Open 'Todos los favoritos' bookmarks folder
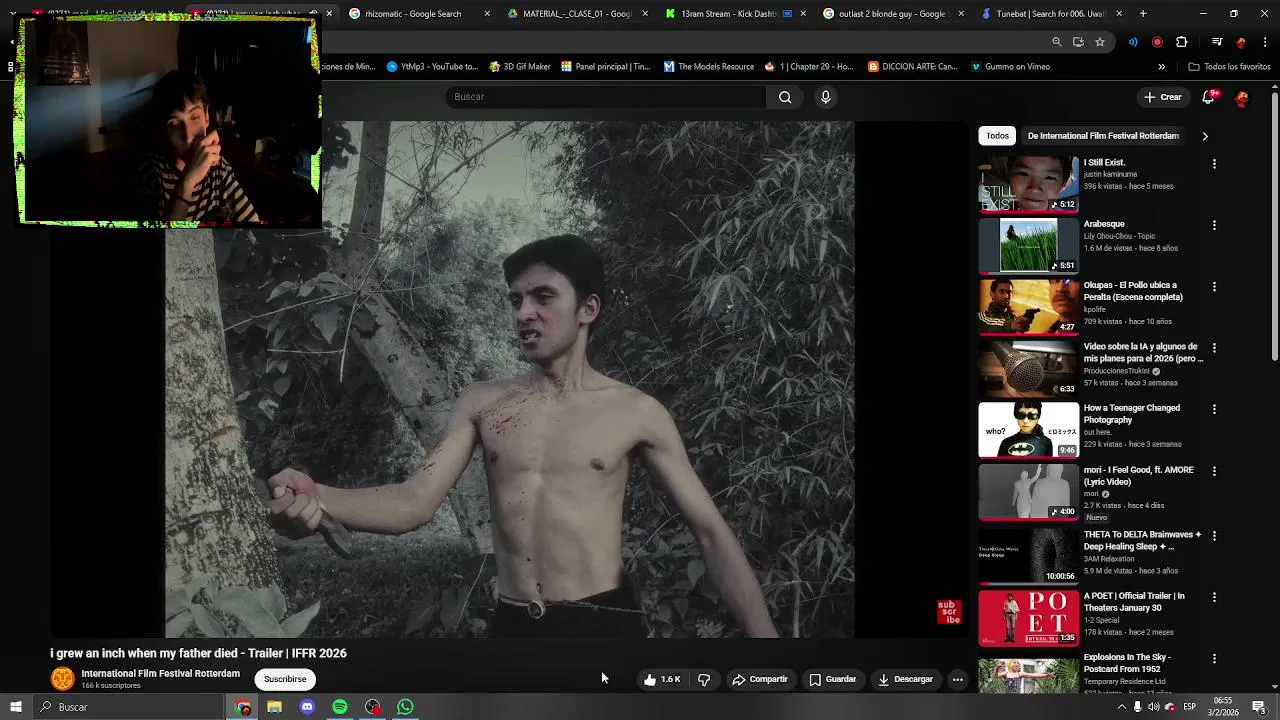 pyautogui.click(x=1229, y=67)
